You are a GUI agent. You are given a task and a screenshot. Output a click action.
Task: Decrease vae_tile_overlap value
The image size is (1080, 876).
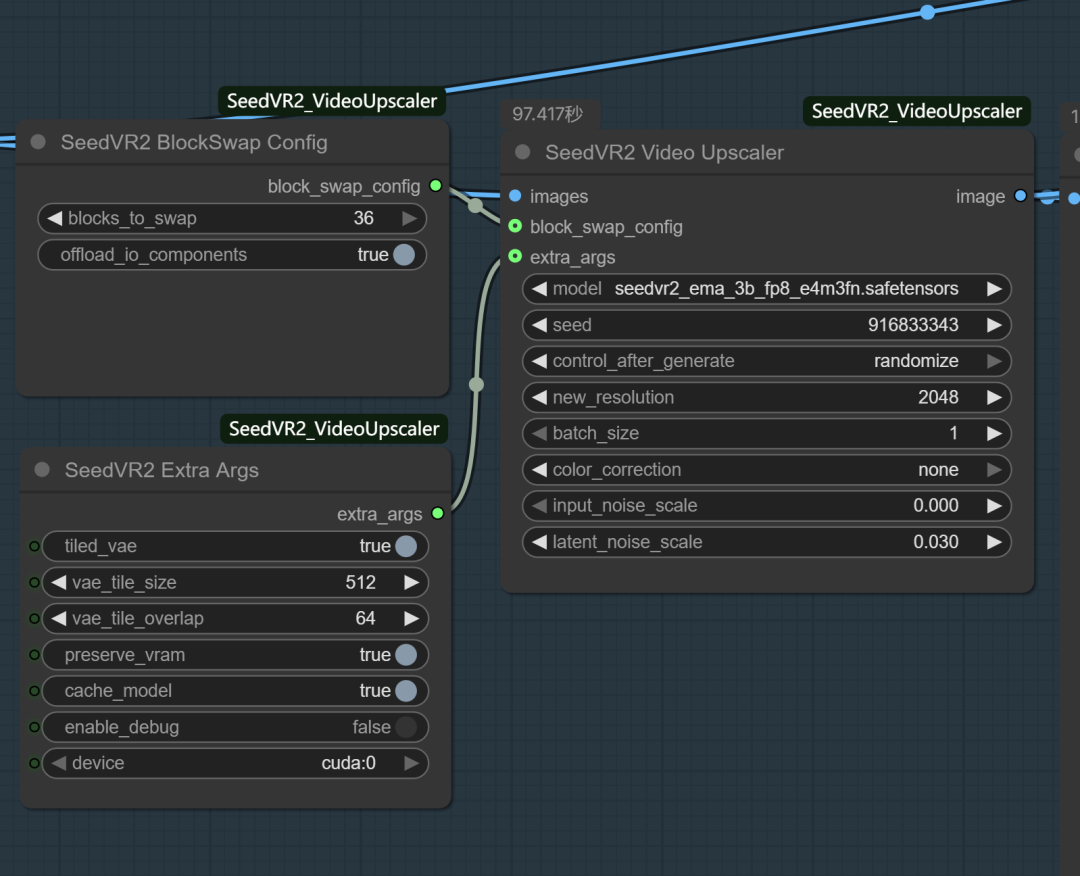(x=59, y=618)
